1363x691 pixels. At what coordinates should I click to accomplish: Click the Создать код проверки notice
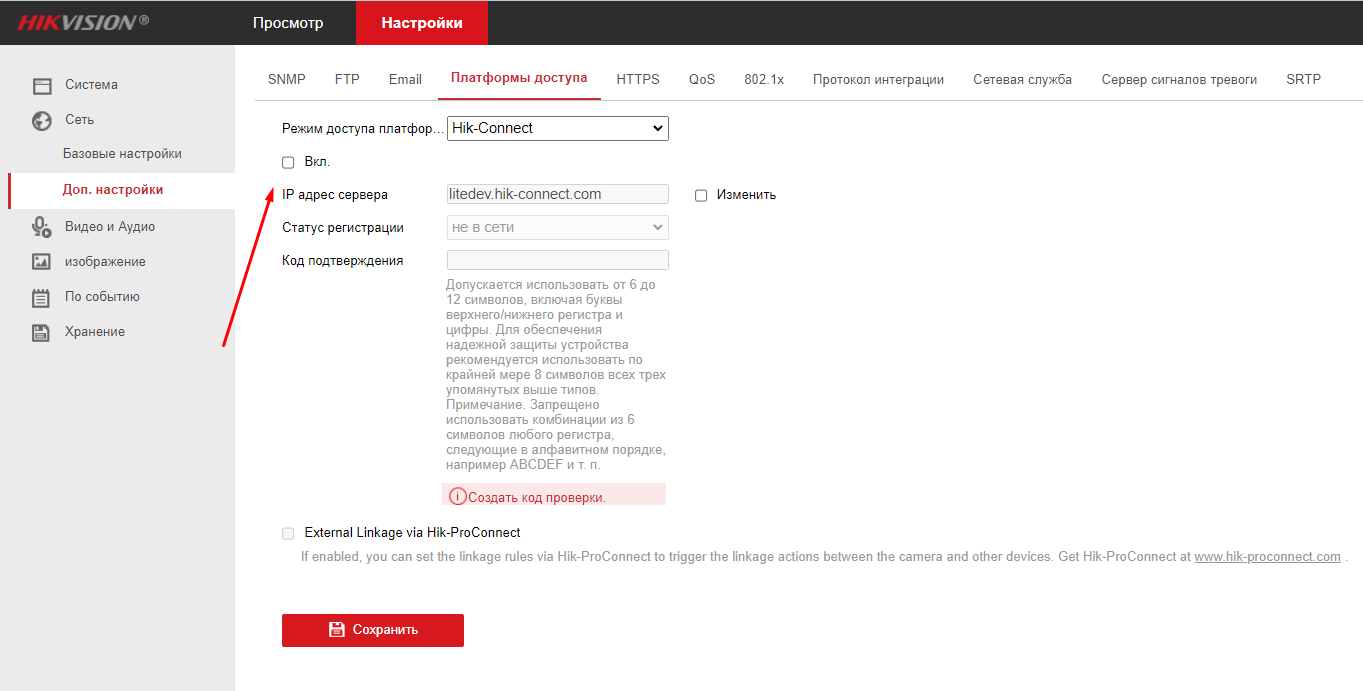(554, 495)
